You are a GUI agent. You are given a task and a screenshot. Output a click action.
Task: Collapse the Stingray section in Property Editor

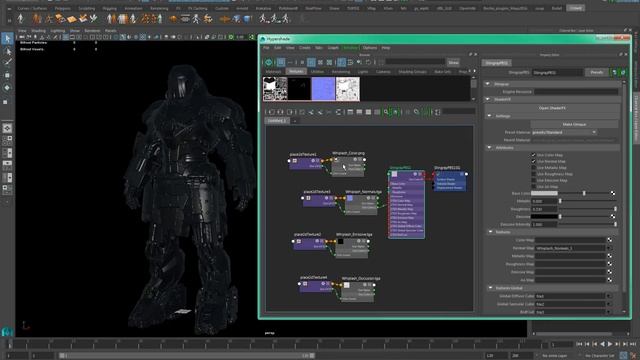point(488,84)
